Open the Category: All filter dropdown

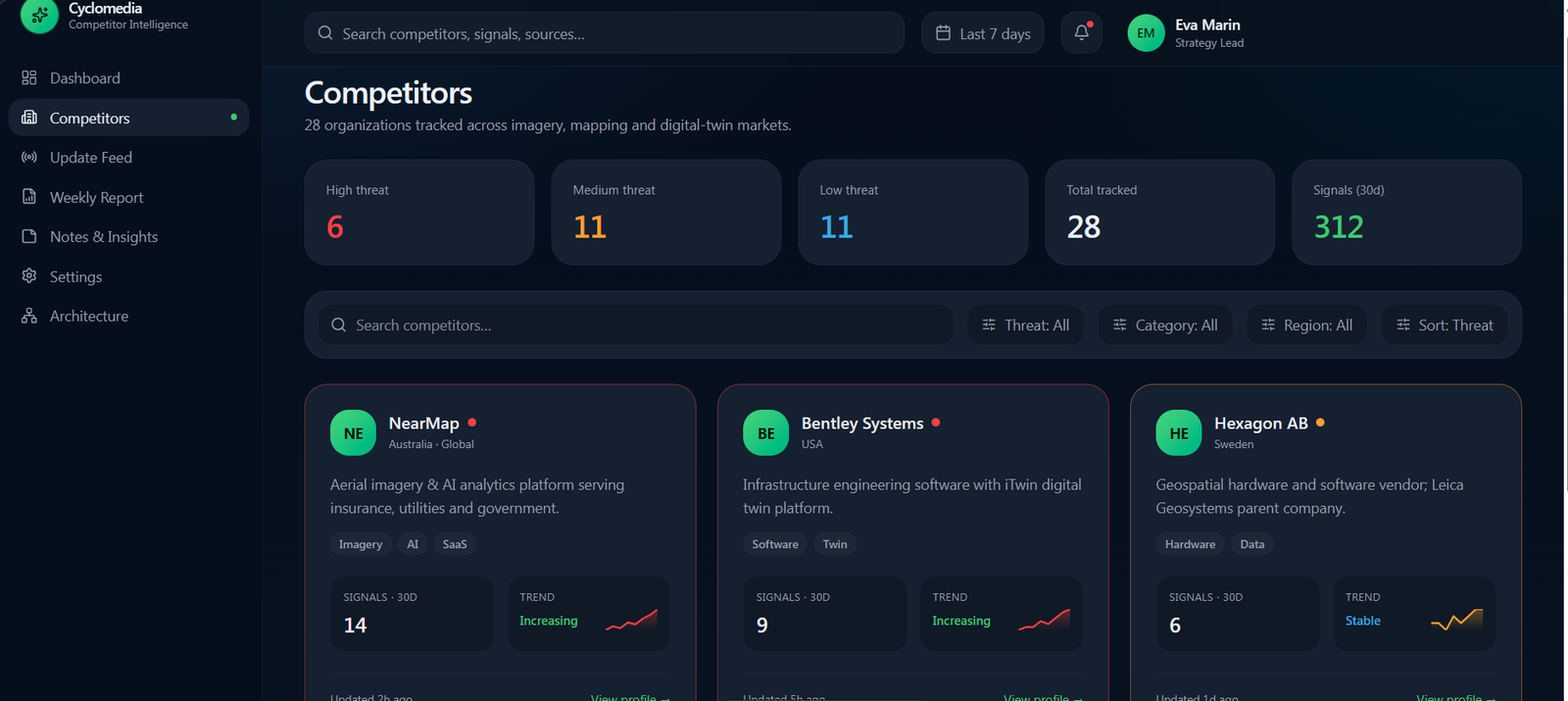click(x=1164, y=325)
